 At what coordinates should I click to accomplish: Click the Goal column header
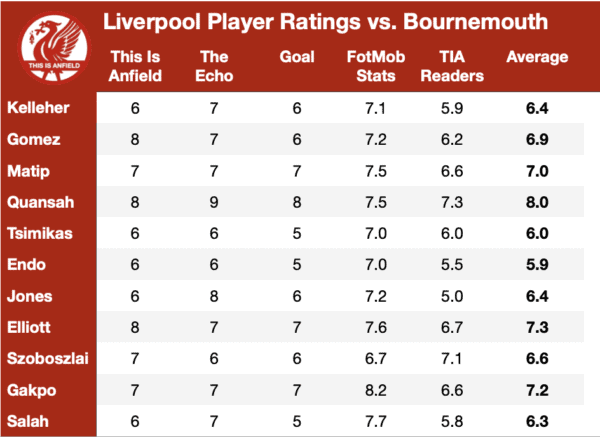click(297, 57)
